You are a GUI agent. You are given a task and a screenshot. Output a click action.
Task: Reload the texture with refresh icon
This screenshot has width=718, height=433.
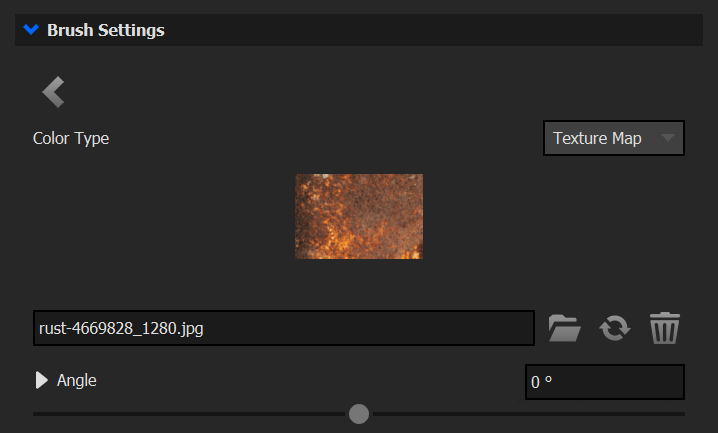click(615, 328)
